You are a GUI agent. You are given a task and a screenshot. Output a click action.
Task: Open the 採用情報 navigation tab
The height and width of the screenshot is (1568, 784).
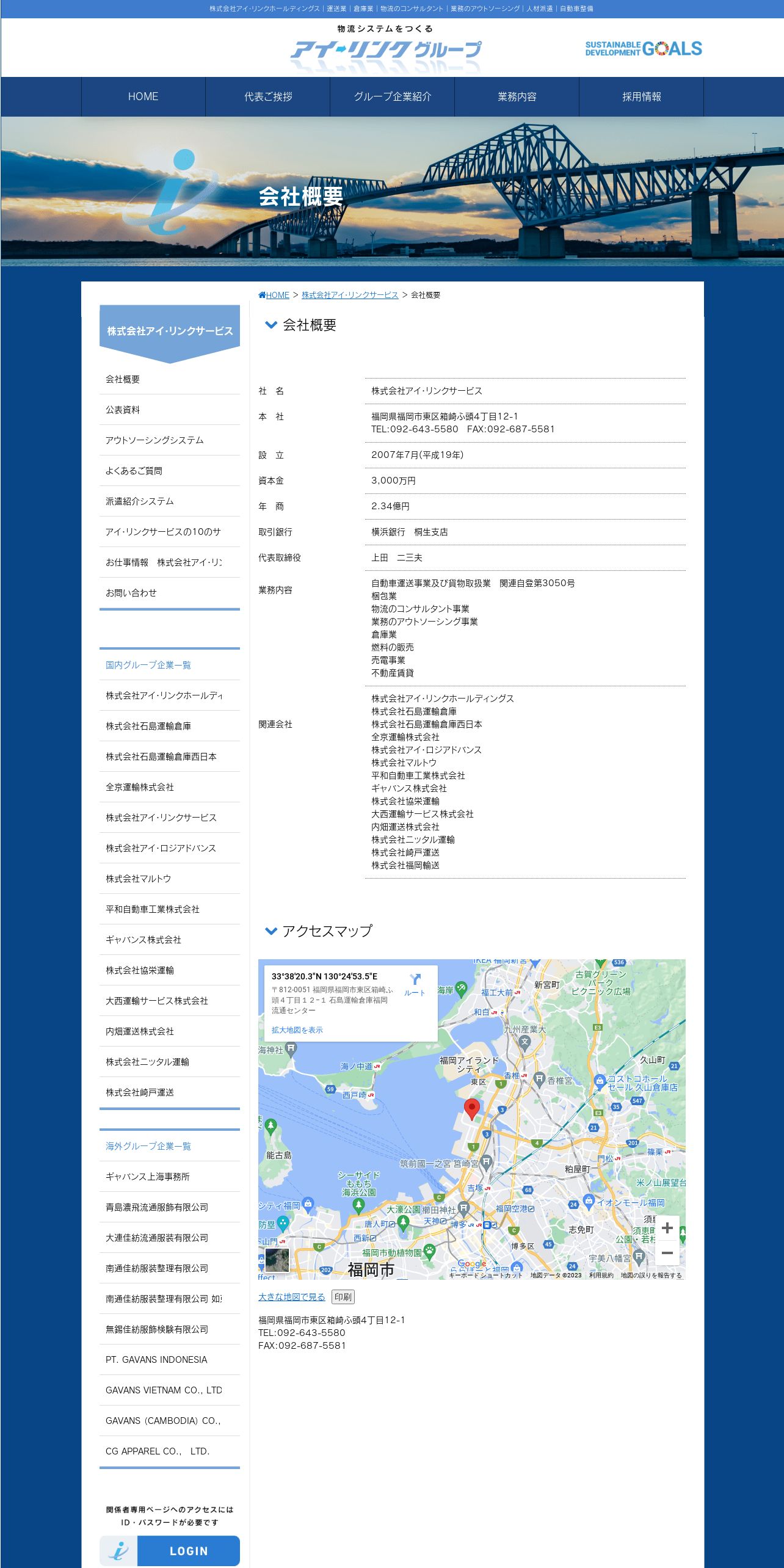coord(642,96)
